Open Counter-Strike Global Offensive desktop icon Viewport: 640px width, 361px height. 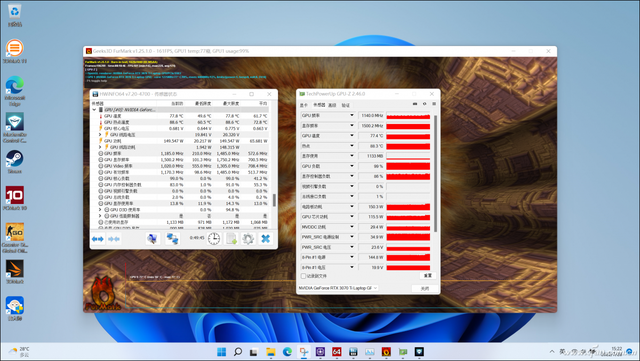[15, 238]
